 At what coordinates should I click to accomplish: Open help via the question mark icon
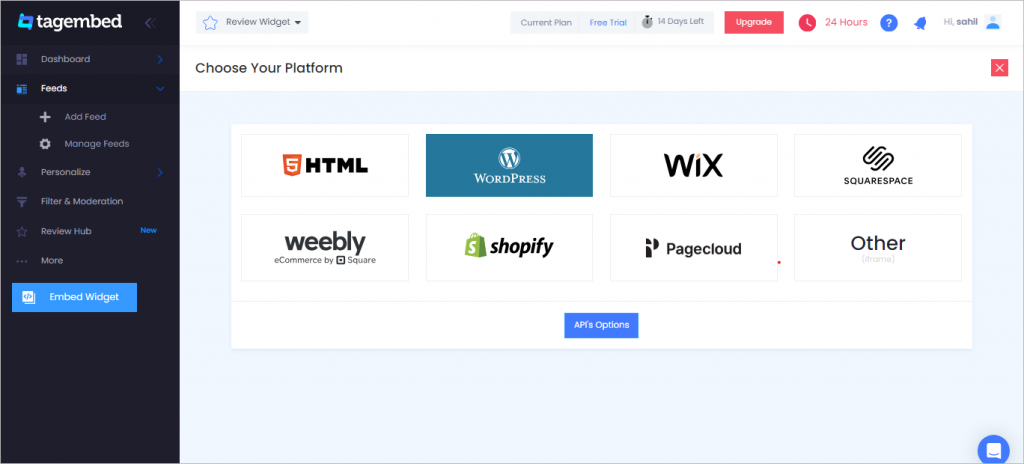click(889, 23)
